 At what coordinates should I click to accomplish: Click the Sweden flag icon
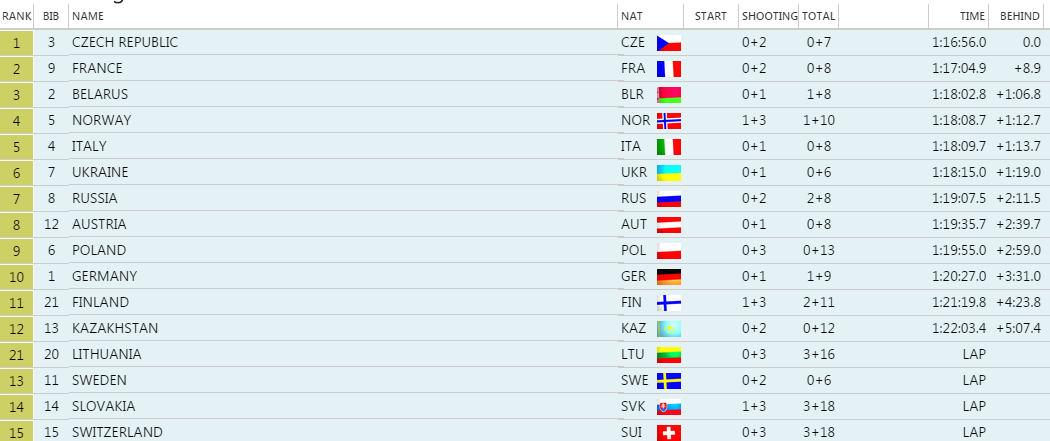(x=668, y=381)
